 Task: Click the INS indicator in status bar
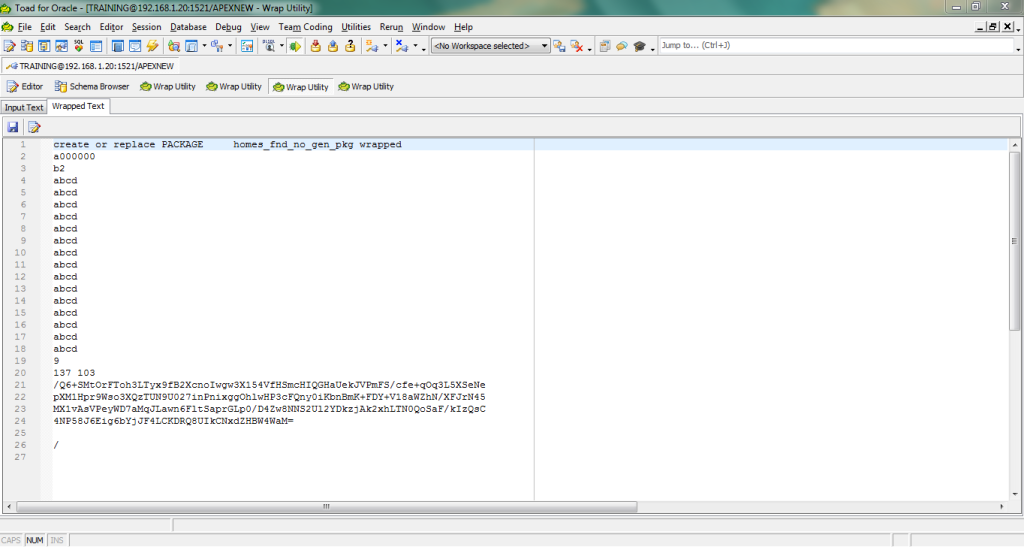57,540
